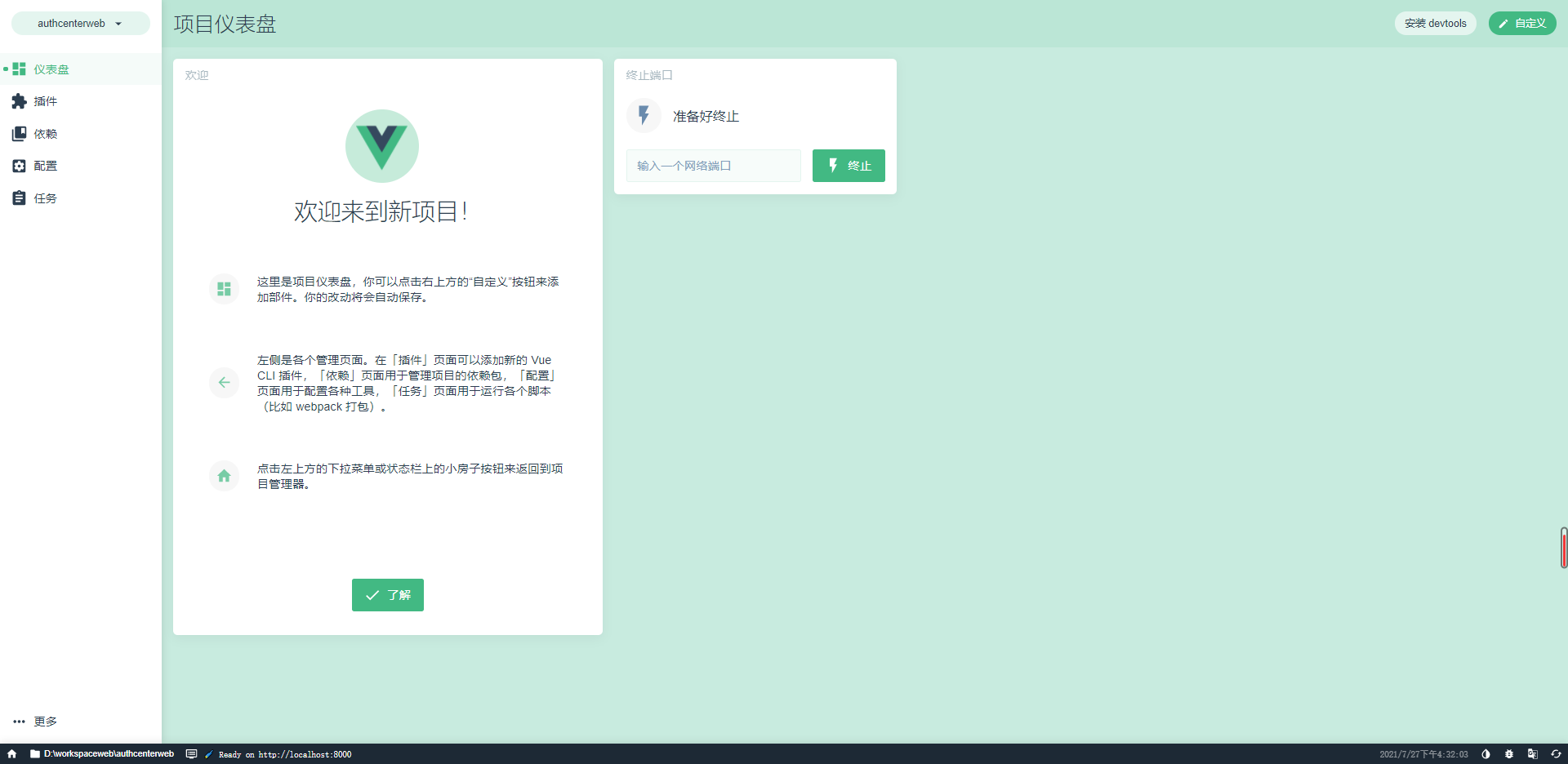Click the 自定义 customize button
1568x764 pixels.
(x=1522, y=24)
